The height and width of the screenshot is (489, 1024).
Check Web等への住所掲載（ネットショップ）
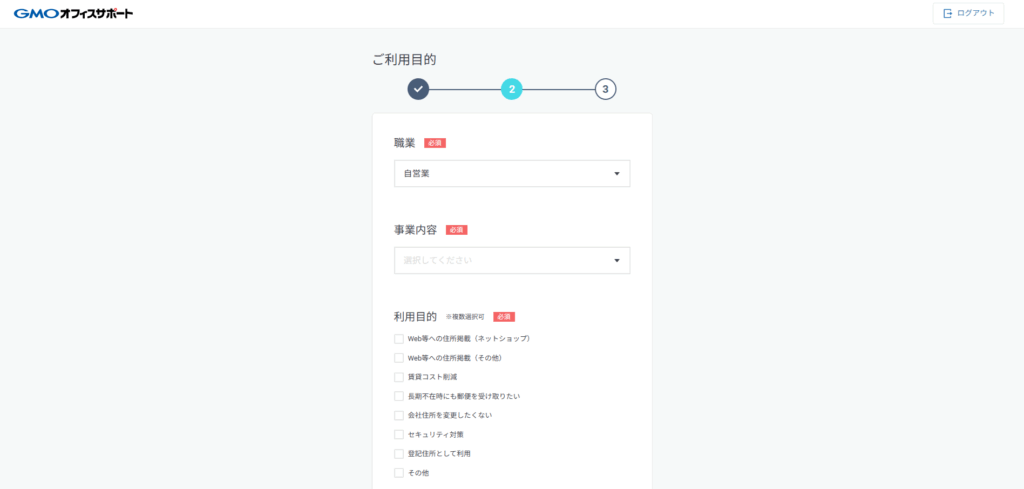(399, 339)
